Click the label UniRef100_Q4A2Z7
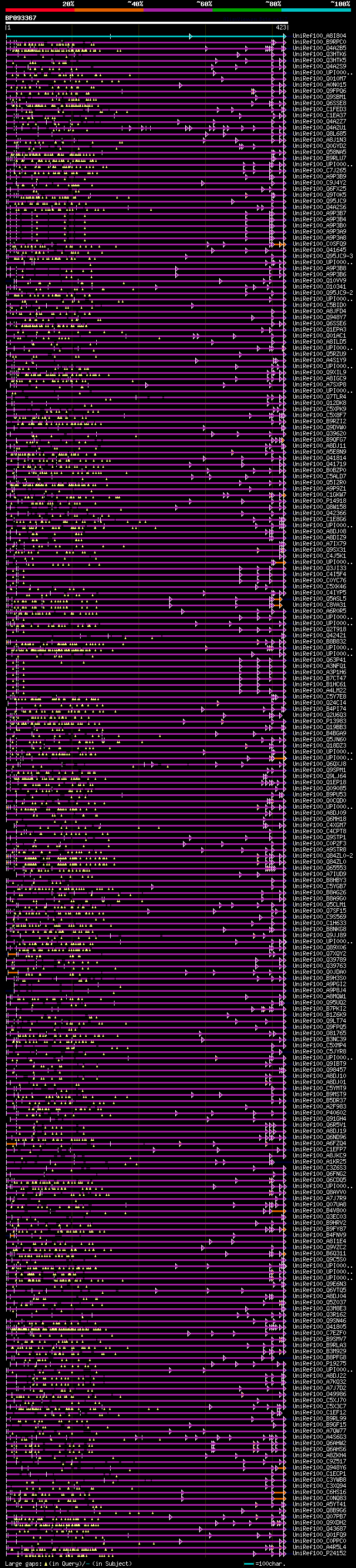 coord(319,121)
